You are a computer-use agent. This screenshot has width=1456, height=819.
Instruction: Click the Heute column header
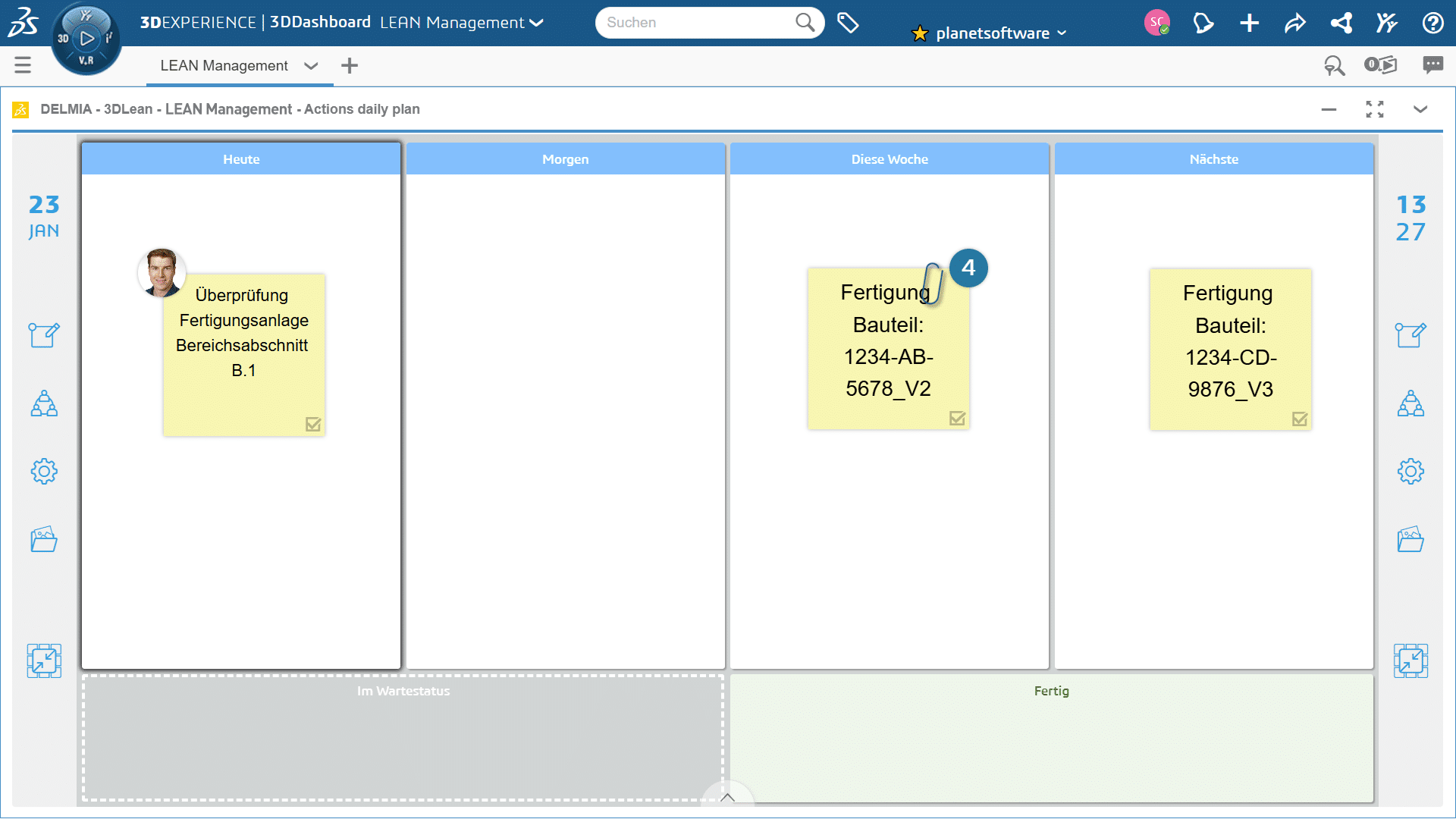pyautogui.click(x=241, y=159)
